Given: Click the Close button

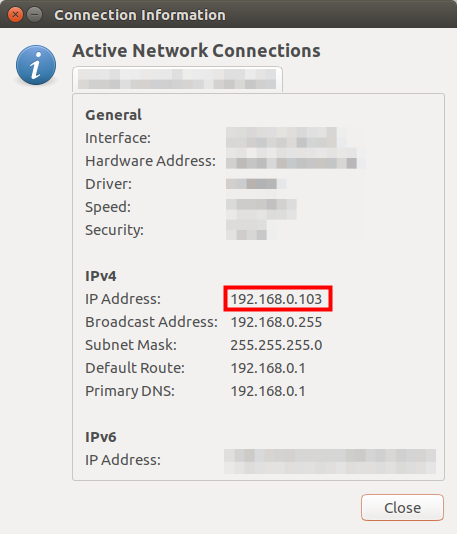Looking at the screenshot, I should coord(402,507).
